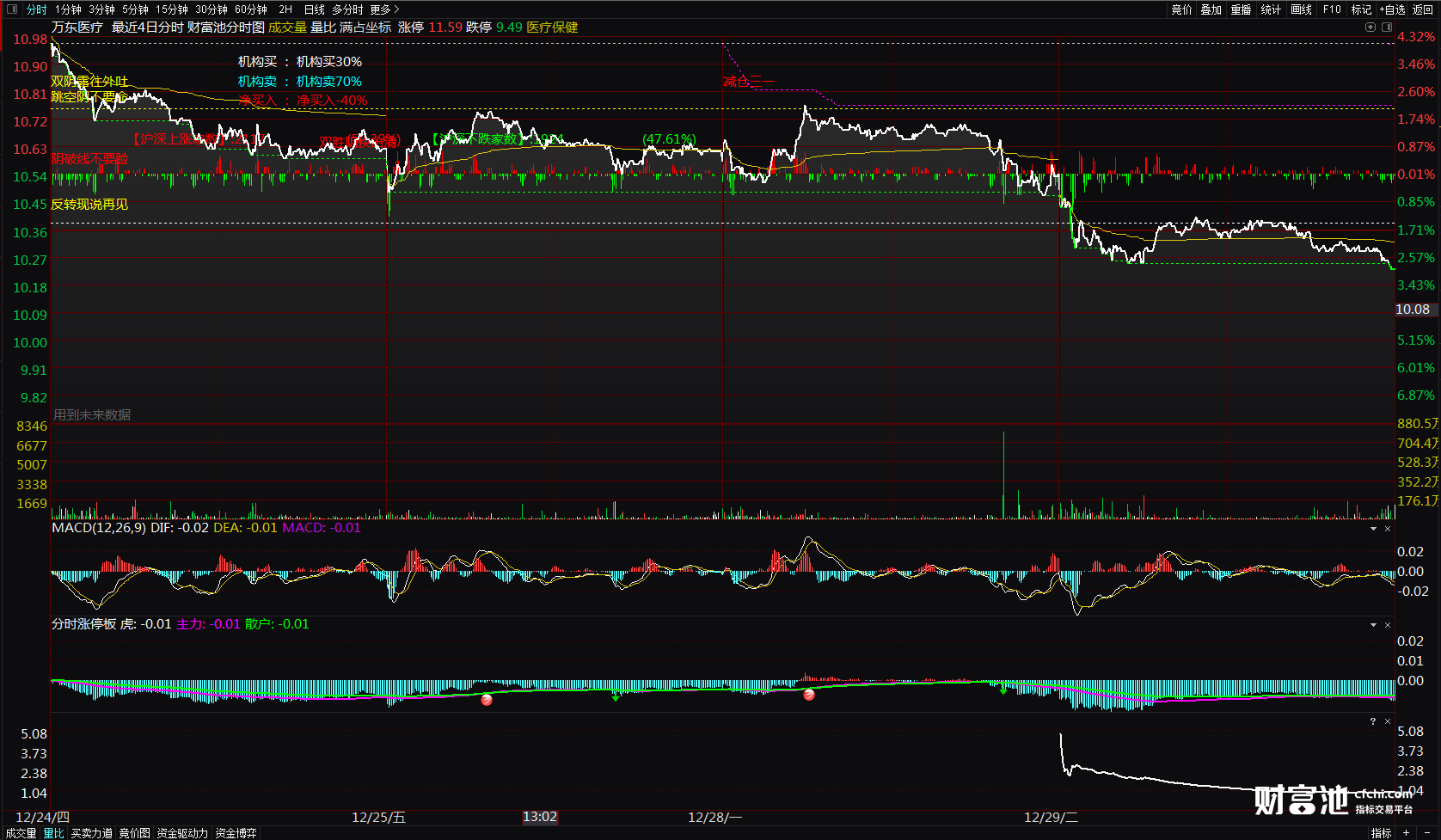Click the 机构买30% label

(329, 62)
